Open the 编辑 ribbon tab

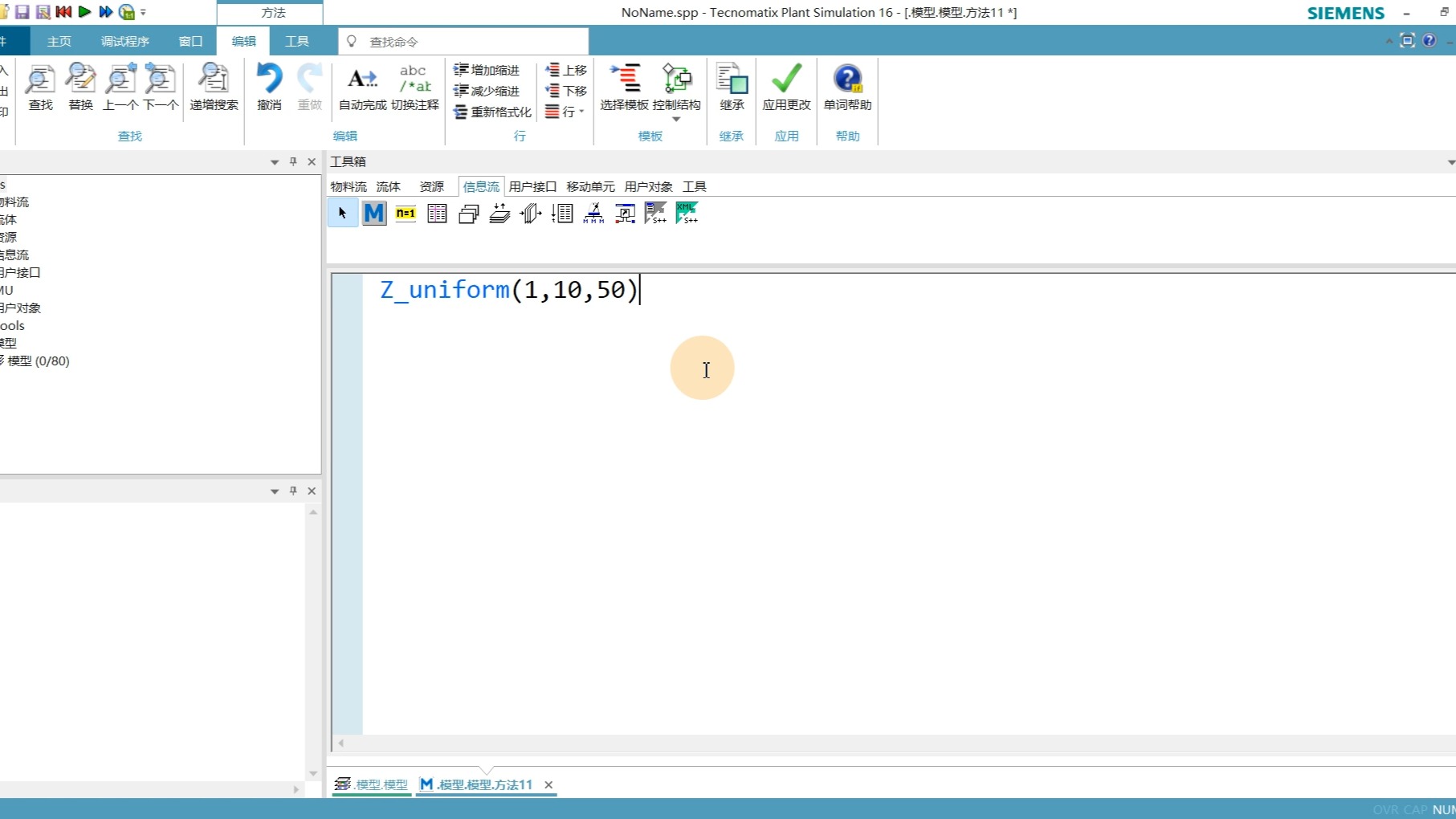point(243,41)
